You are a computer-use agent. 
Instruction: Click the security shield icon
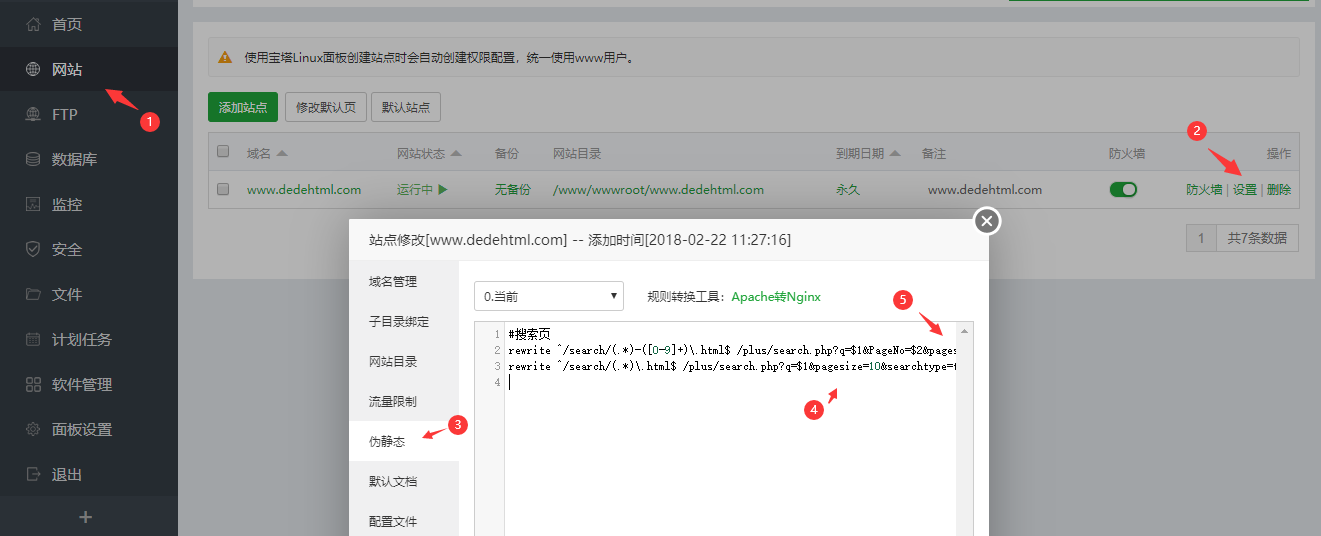pos(33,249)
